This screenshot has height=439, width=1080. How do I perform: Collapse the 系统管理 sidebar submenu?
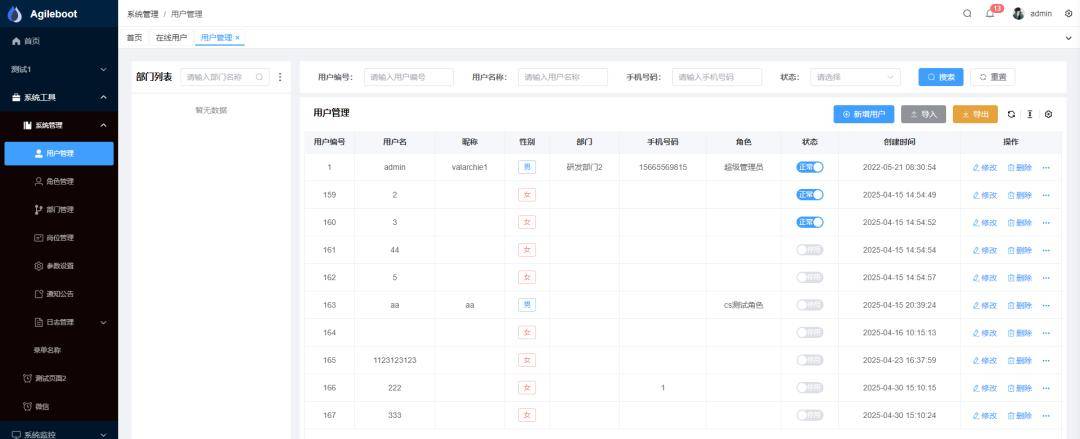[59, 125]
